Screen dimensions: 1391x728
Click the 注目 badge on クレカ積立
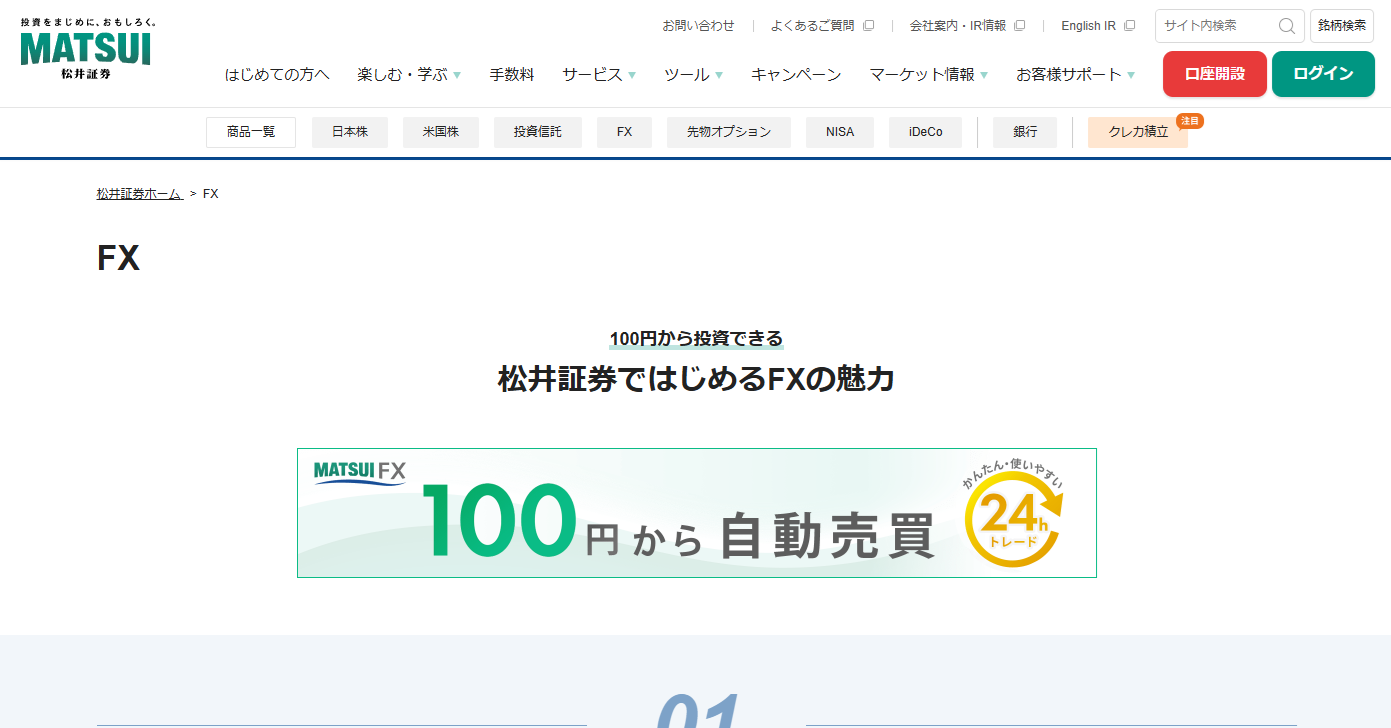click(1188, 120)
